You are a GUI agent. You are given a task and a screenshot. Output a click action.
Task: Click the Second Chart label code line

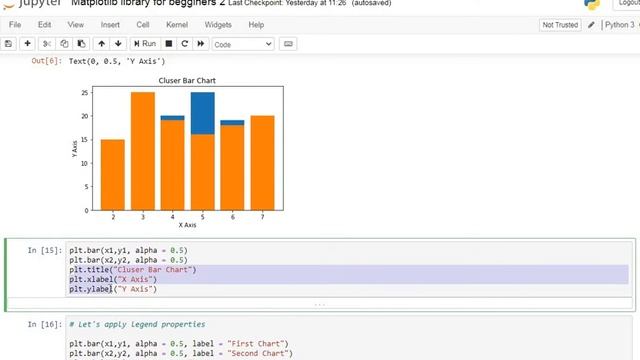click(x=181, y=354)
